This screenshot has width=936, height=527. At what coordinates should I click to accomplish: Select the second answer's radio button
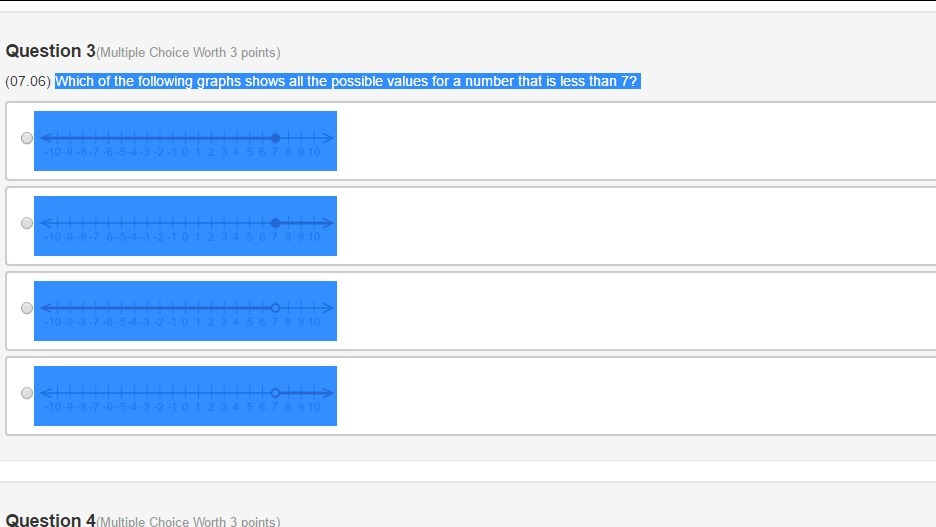click(x=26, y=223)
